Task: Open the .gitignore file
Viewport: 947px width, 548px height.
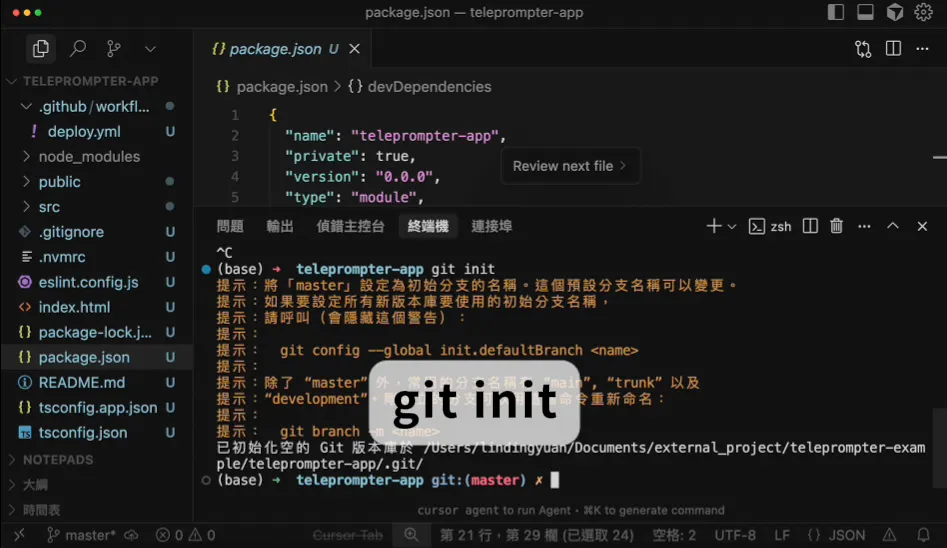Action: click(x=71, y=232)
